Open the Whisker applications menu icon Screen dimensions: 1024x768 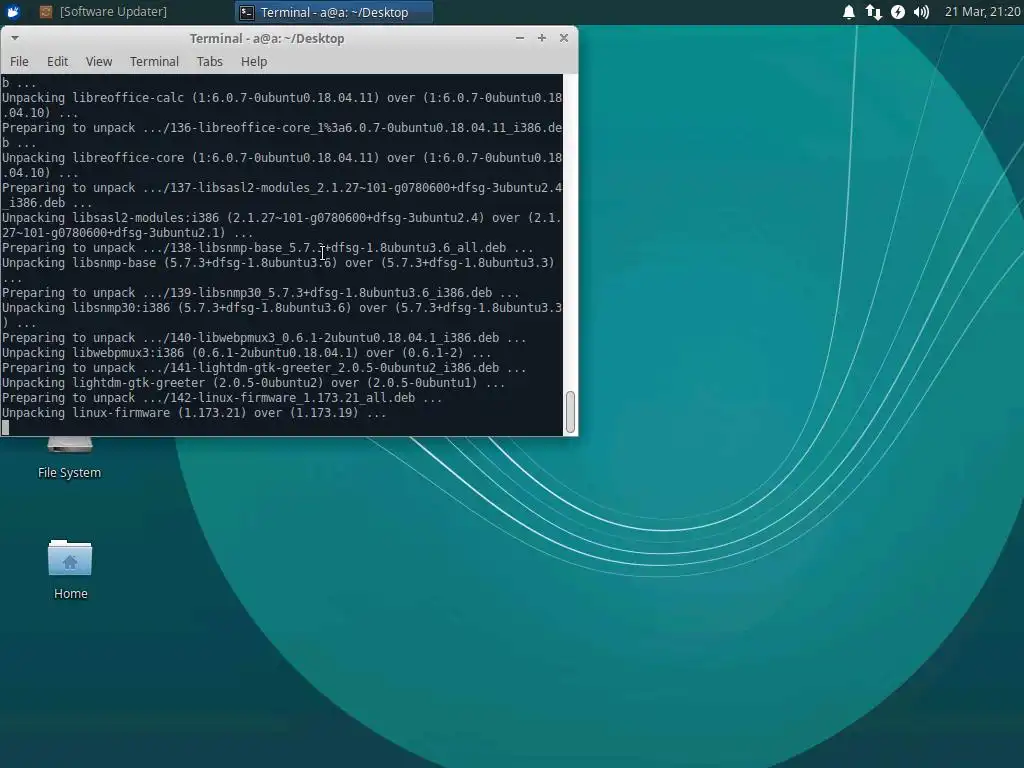tap(13, 12)
